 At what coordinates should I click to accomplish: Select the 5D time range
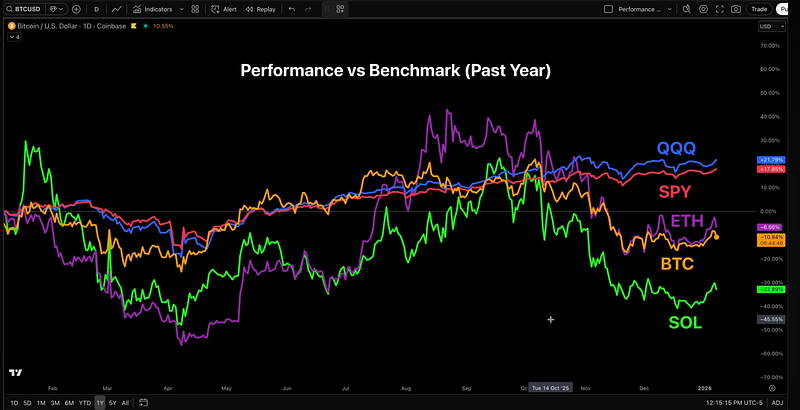(27, 403)
